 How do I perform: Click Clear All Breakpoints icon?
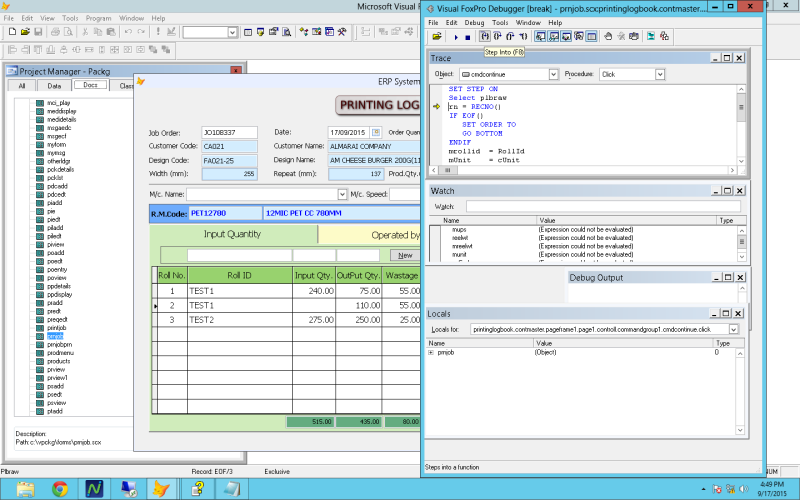621,36
